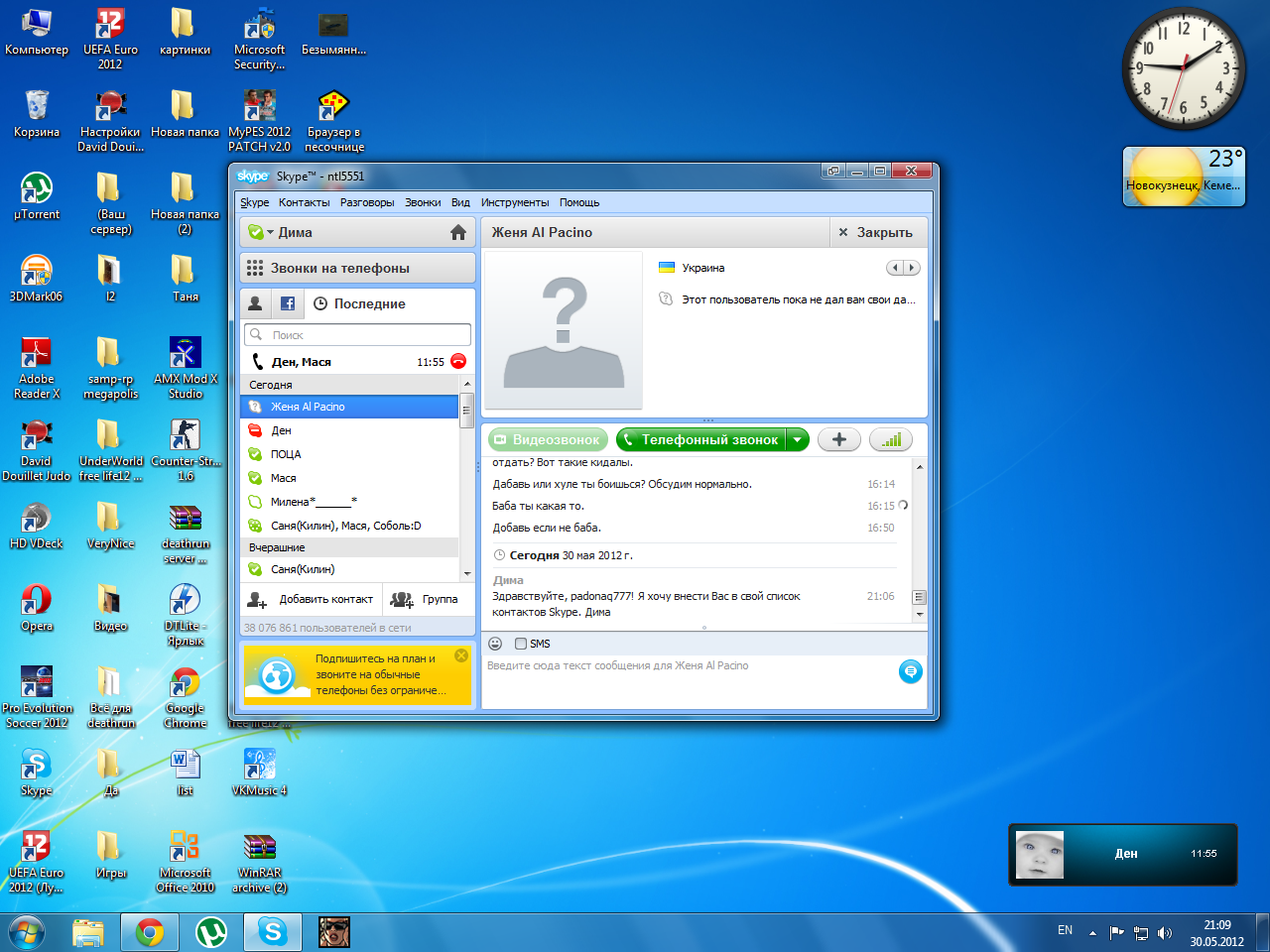Open the Помощь menu

[579, 202]
